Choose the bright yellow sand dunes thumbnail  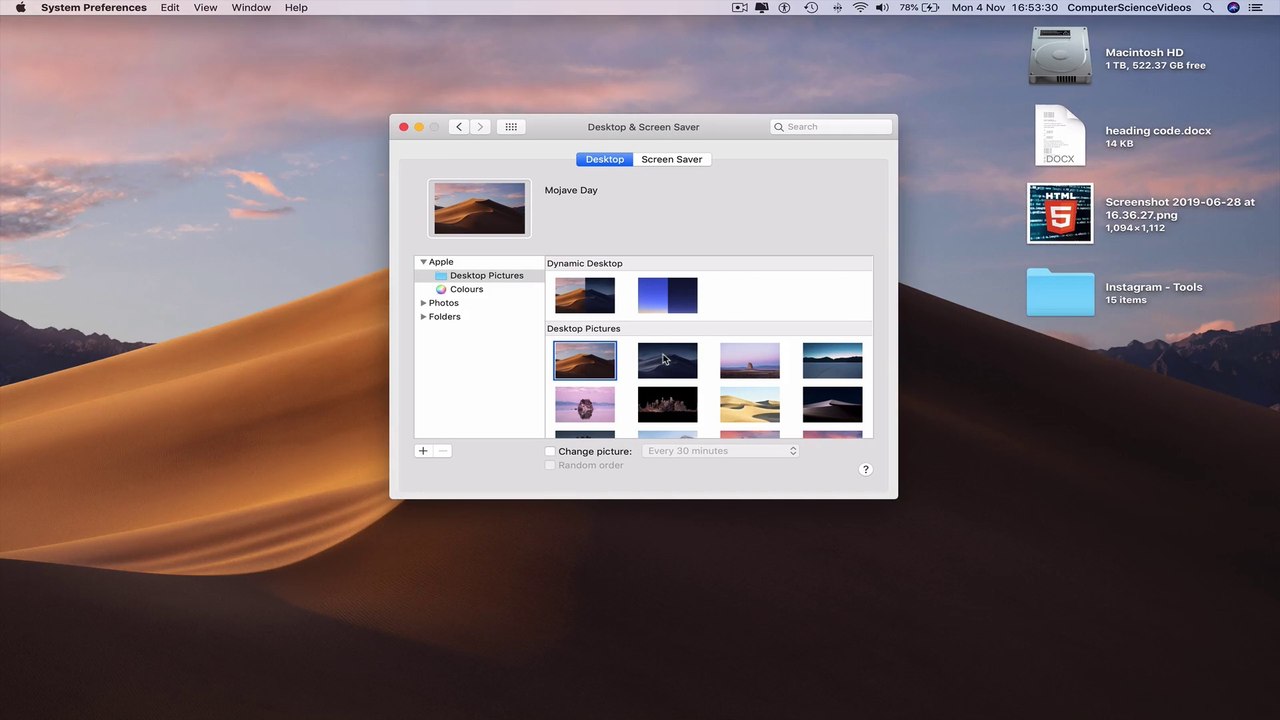point(750,405)
